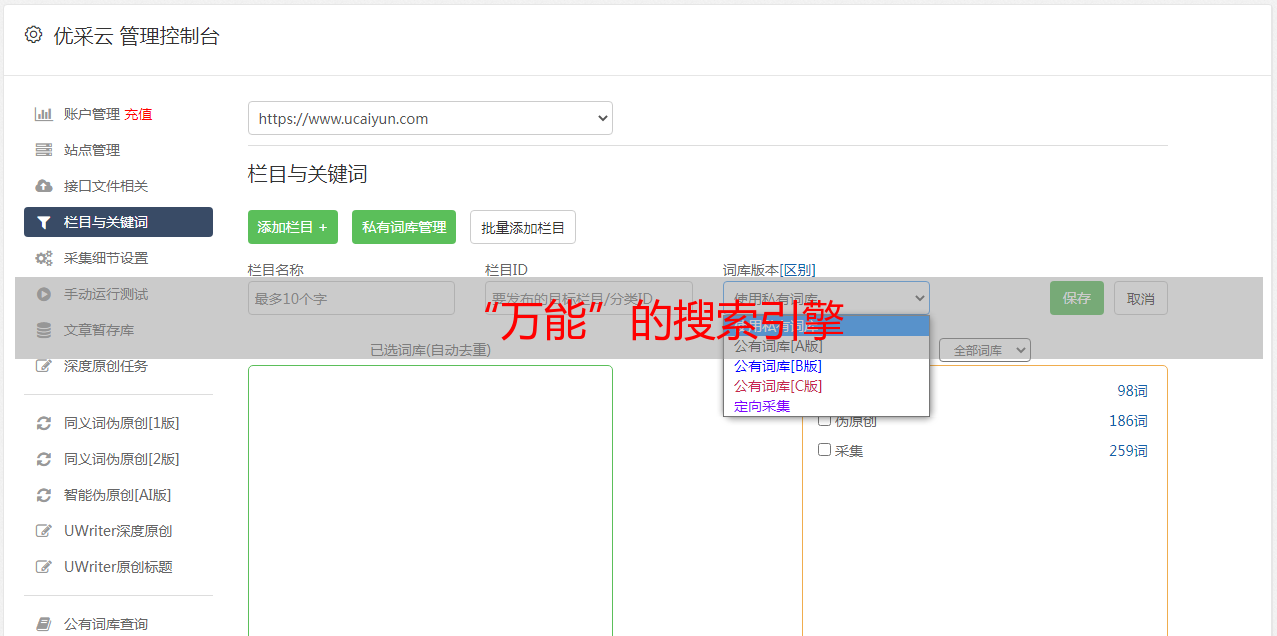Open the 全部词库 filter dropdown
The height and width of the screenshot is (636, 1277).
[x=985, y=350]
